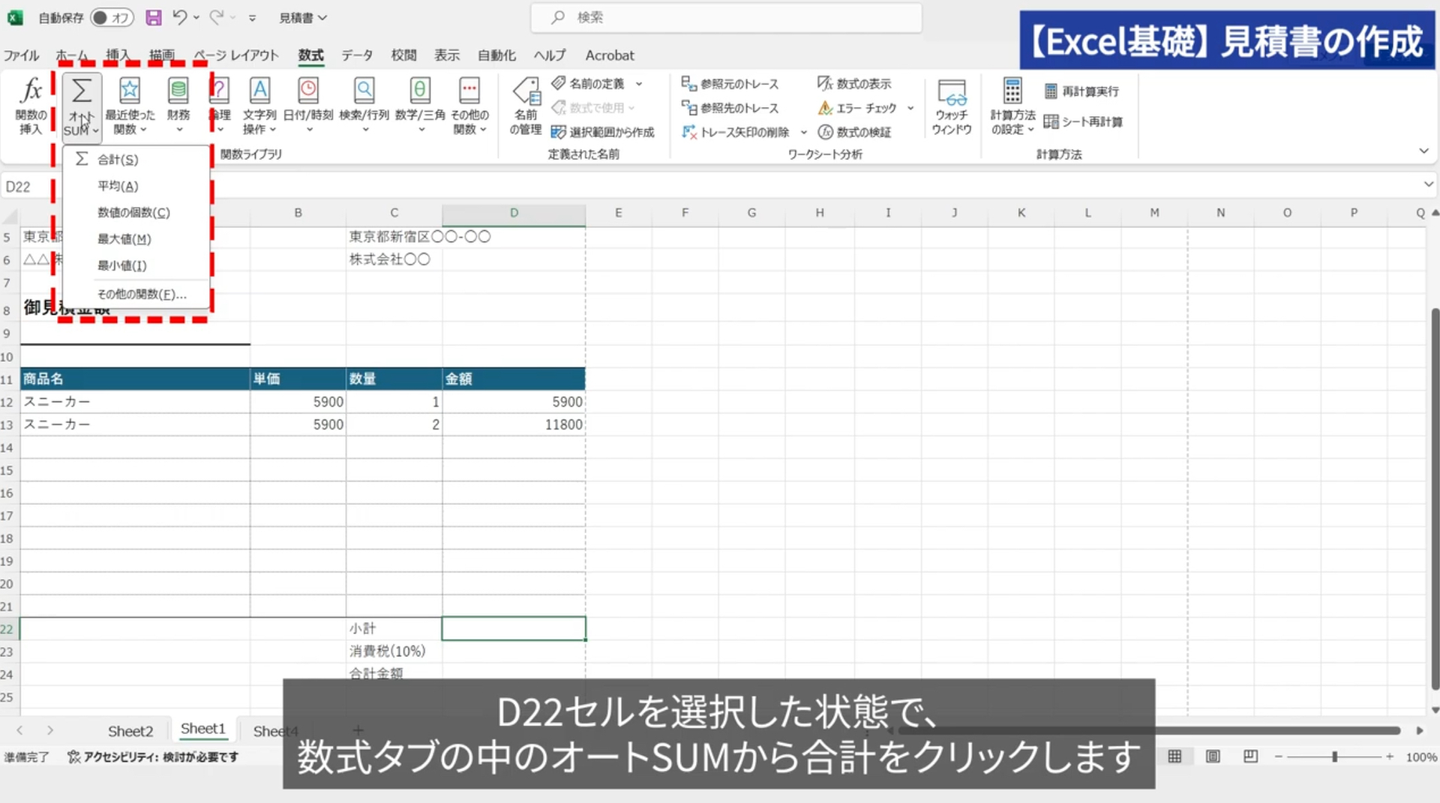Click the 関数の挿入 (insert function) icon
This screenshot has height=803, width=1440.
point(31,106)
